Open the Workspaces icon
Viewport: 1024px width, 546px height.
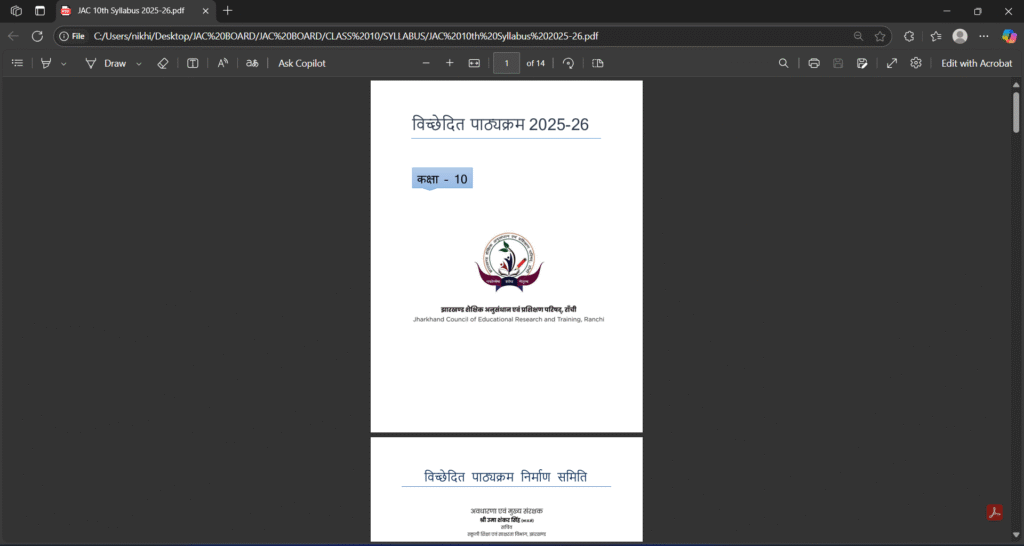(16, 10)
